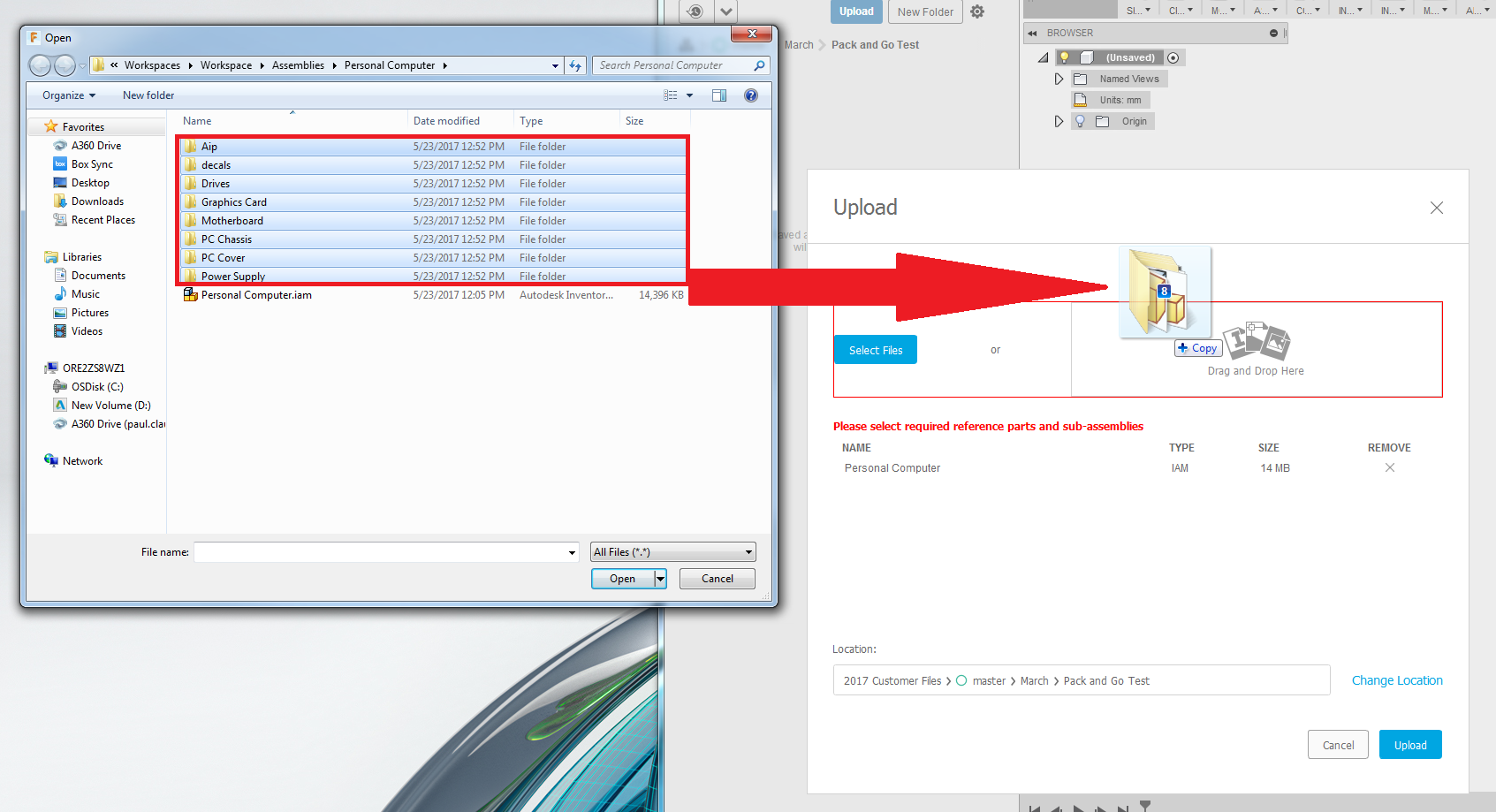
Task: Select the Aip folder
Action: (x=433, y=147)
